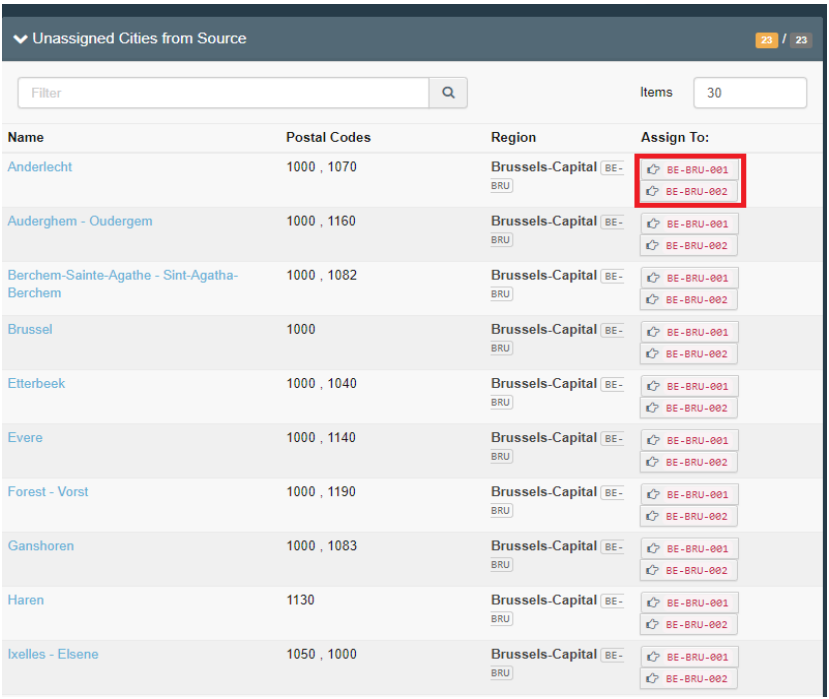Click postal codes 1050 , 1000

tap(321, 654)
